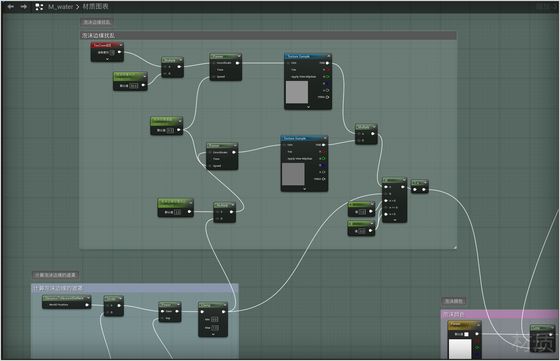Screen dimensions: 560x361
Task: Open the M_water breadcrumb
Action: click(60, 7)
